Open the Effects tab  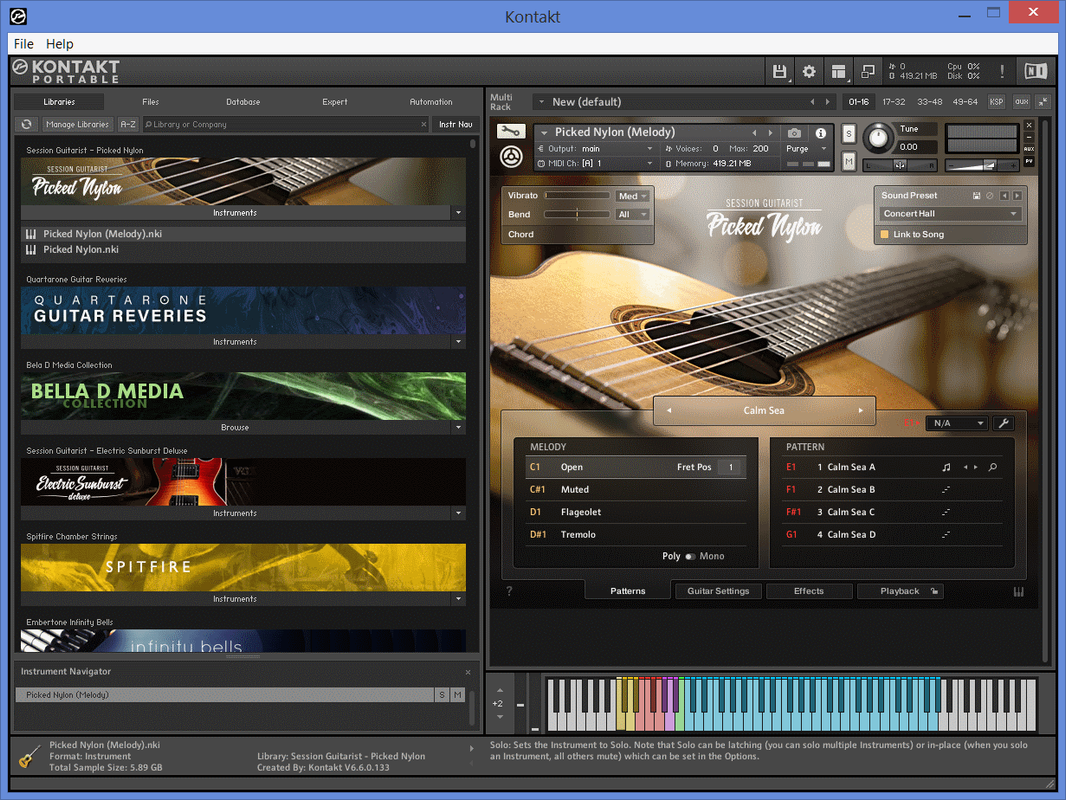pos(808,591)
